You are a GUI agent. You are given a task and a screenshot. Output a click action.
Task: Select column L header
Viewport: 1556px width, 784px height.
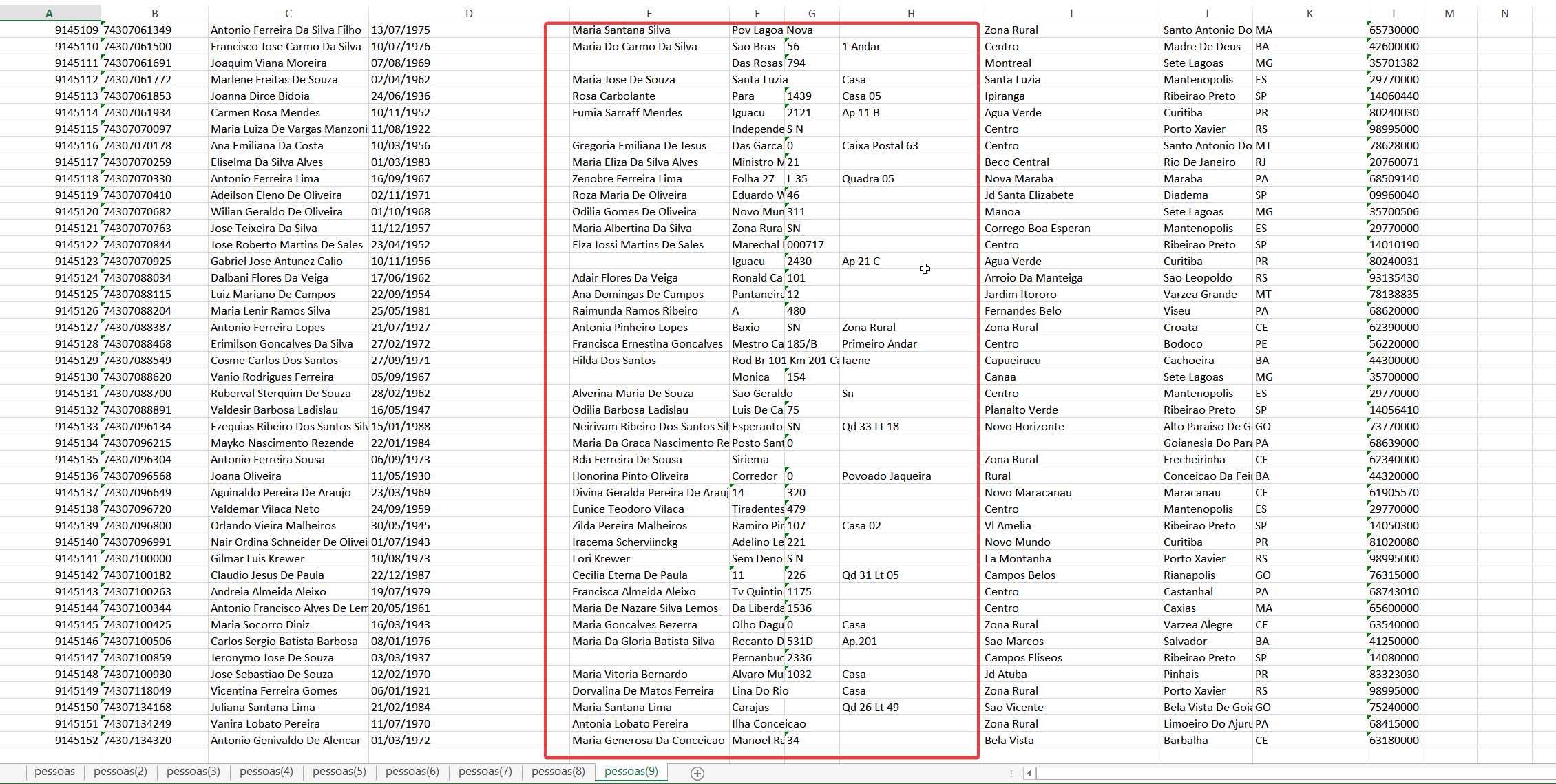(x=1394, y=13)
